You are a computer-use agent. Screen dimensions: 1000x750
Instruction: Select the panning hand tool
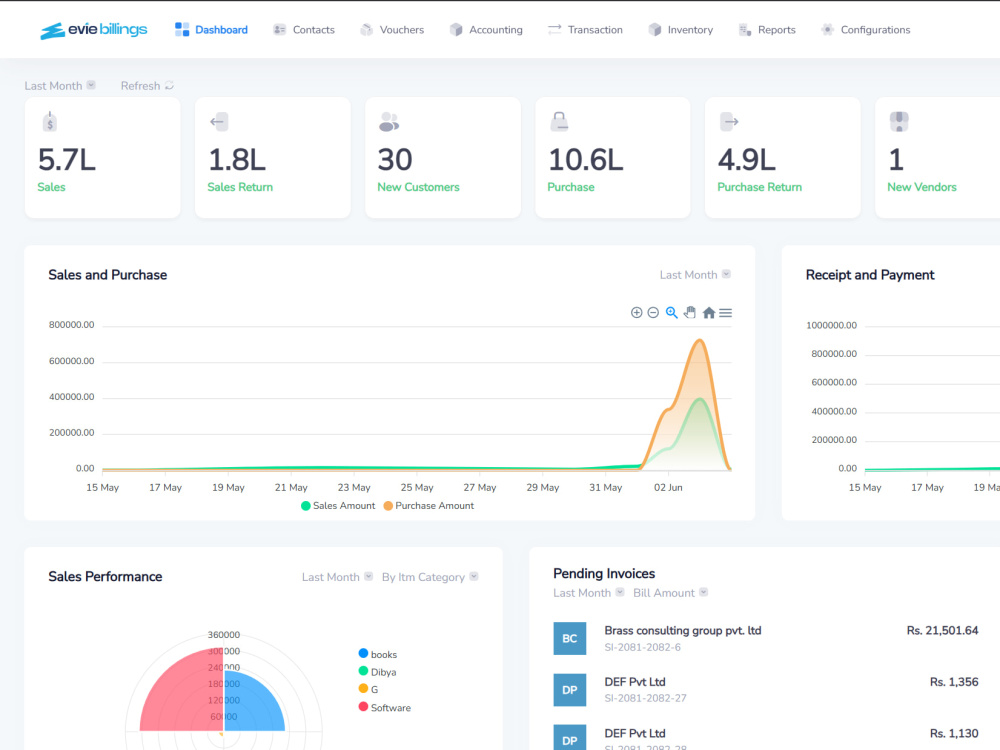(689, 312)
